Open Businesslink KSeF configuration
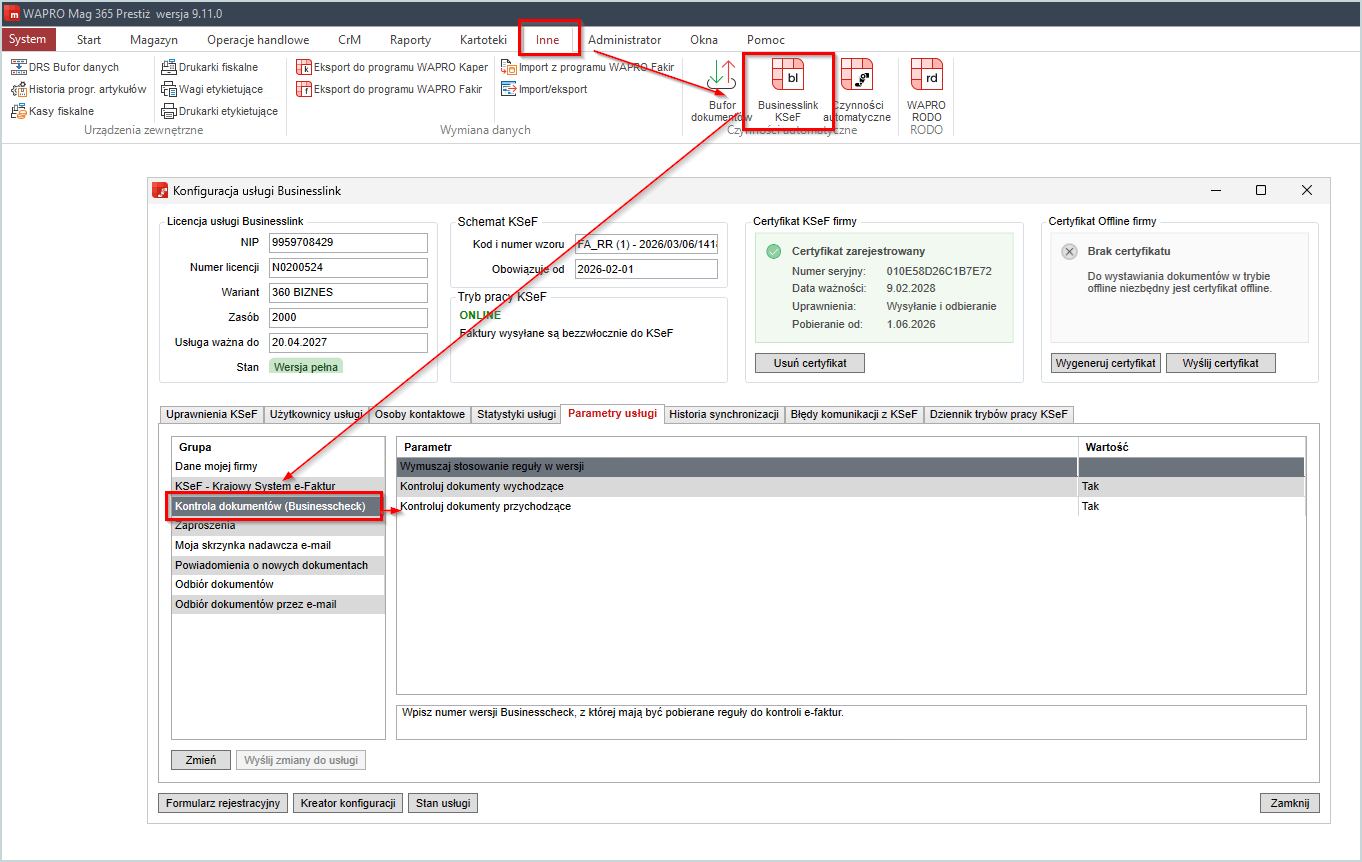This screenshot has width=1362, height=862. point(787,90)
